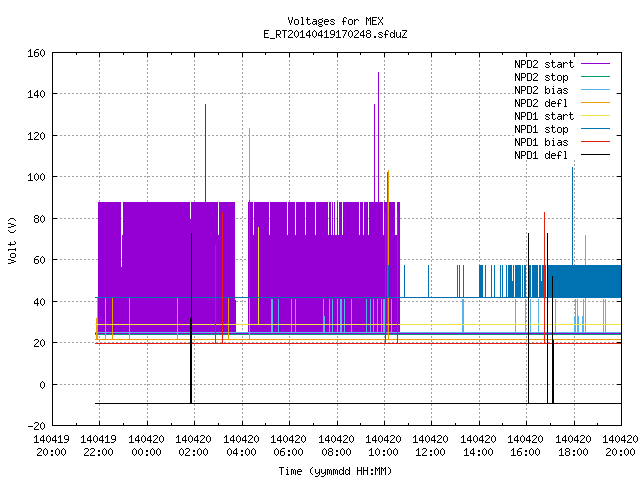Viewport: 640px width, 480px height.
Task: Select the 'NPD2 bias' legend label
Action: [x=541, y=90]
